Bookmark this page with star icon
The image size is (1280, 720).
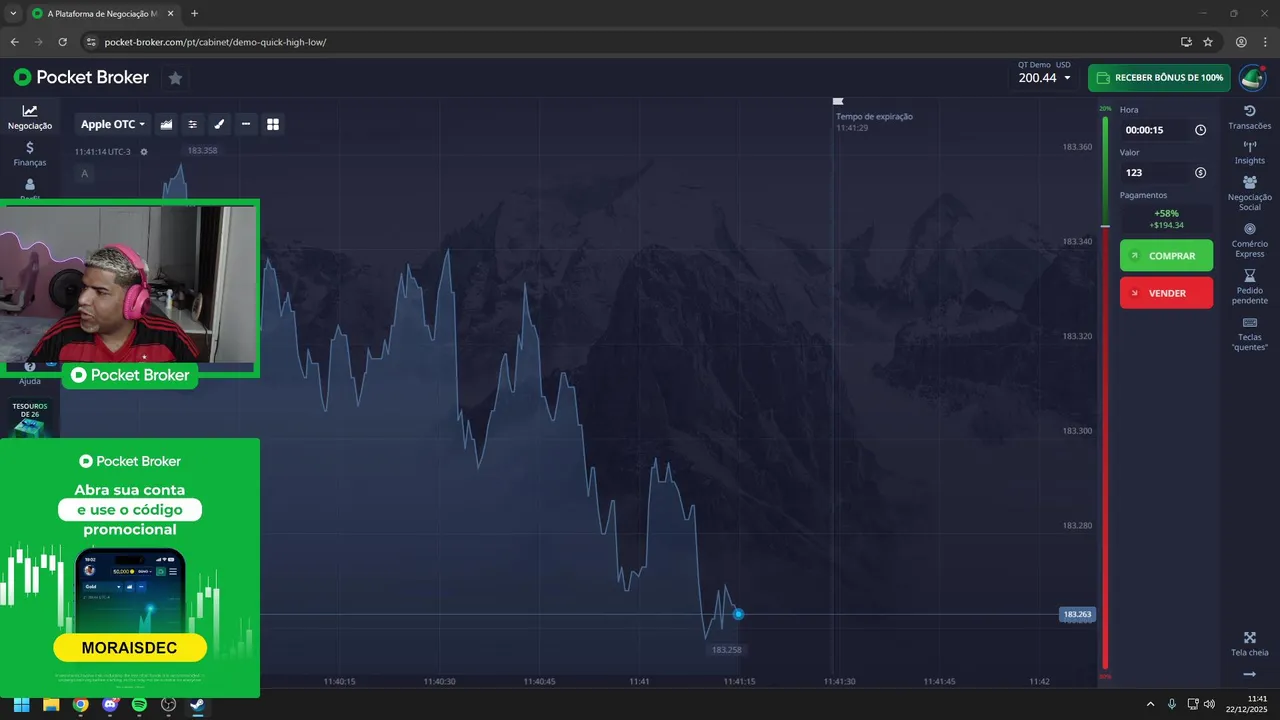1208,42
